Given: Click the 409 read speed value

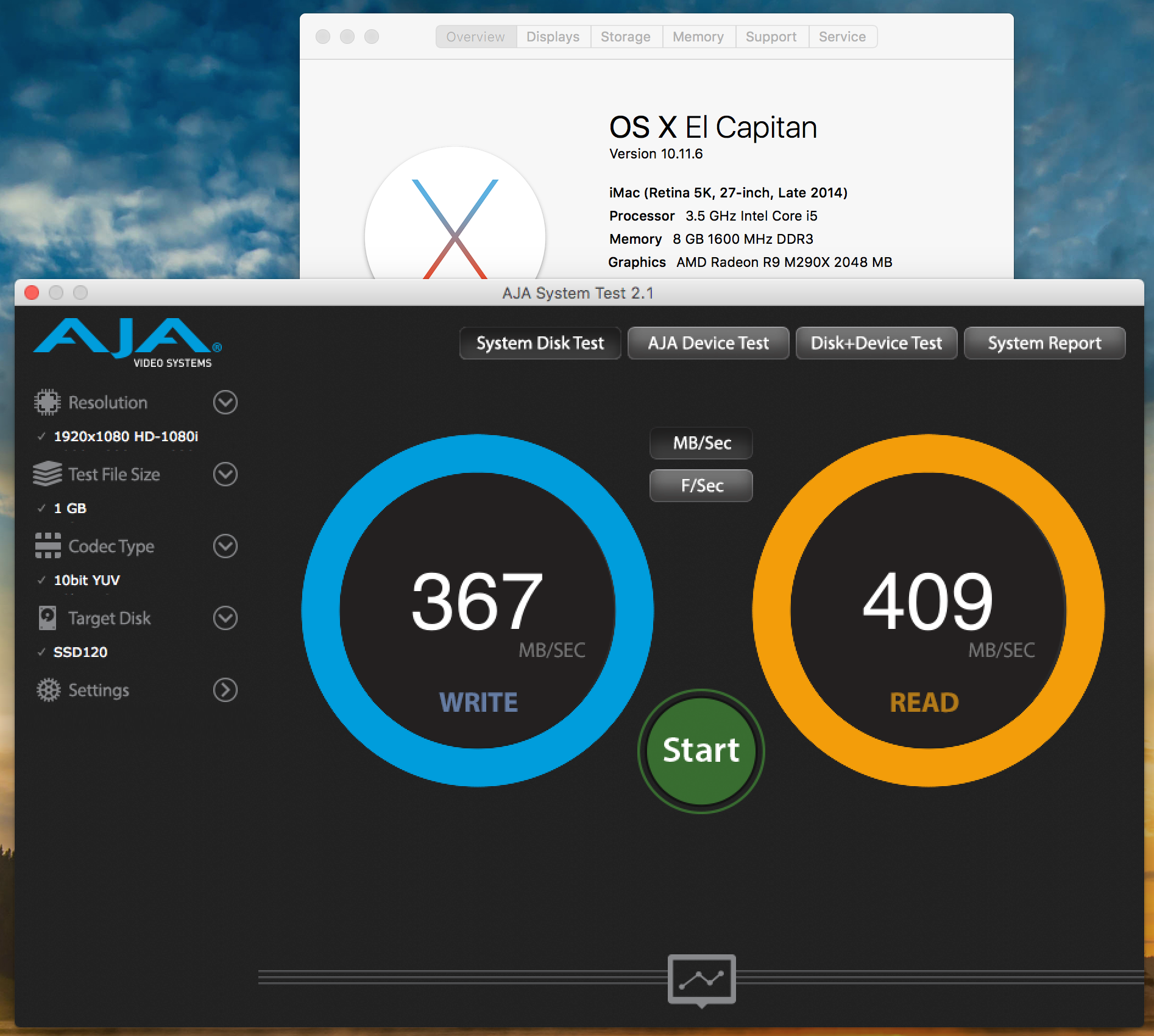Looking at the screenshot, I should [928, 601].
